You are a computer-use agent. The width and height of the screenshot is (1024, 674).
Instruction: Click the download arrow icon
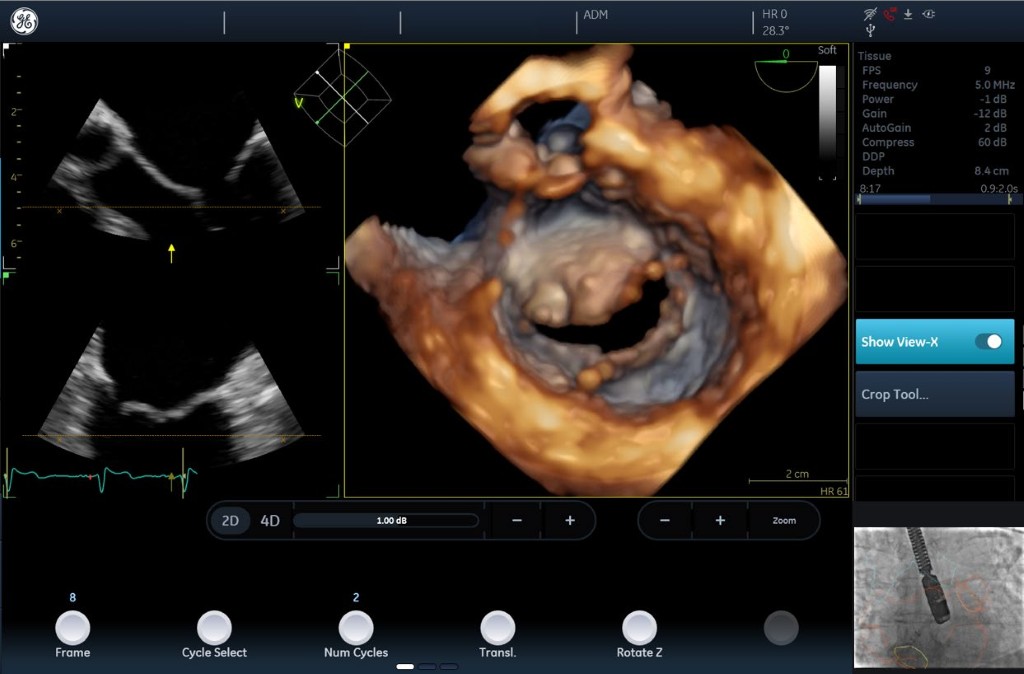coord(908,14)
